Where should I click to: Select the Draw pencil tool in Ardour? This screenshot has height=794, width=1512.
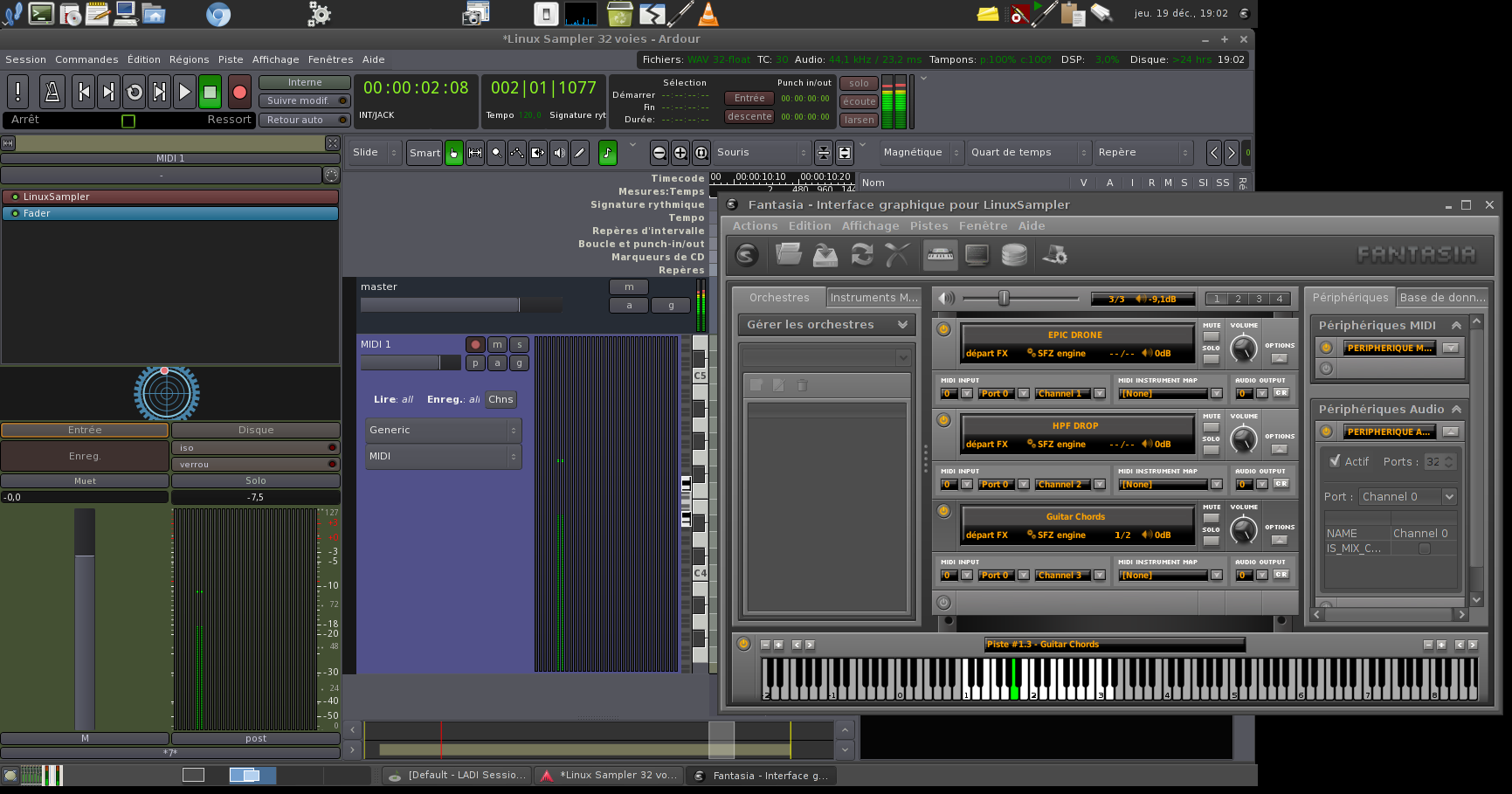click(580, 153)
